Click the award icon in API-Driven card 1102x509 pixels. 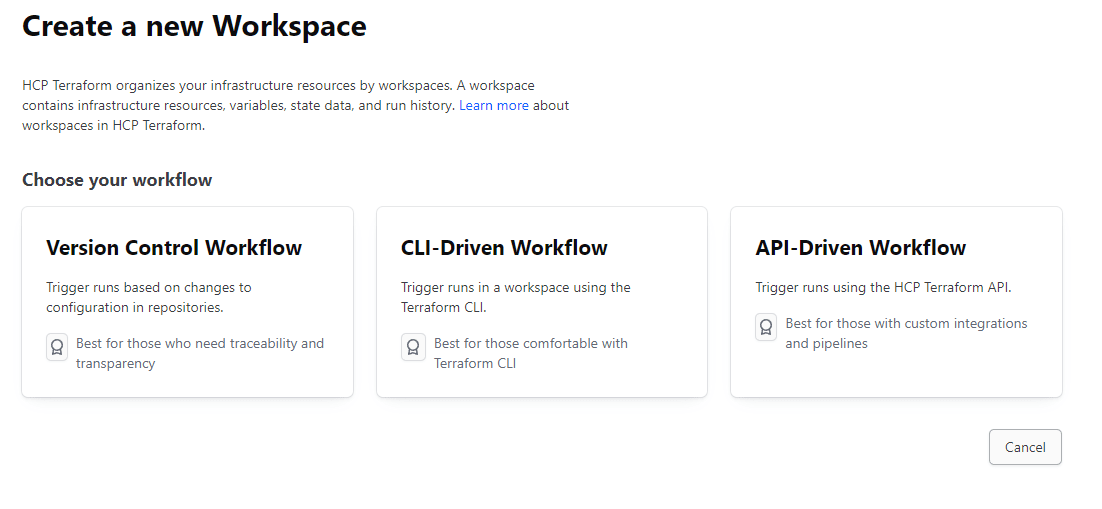pyautogui.click(x=766, y=327)
